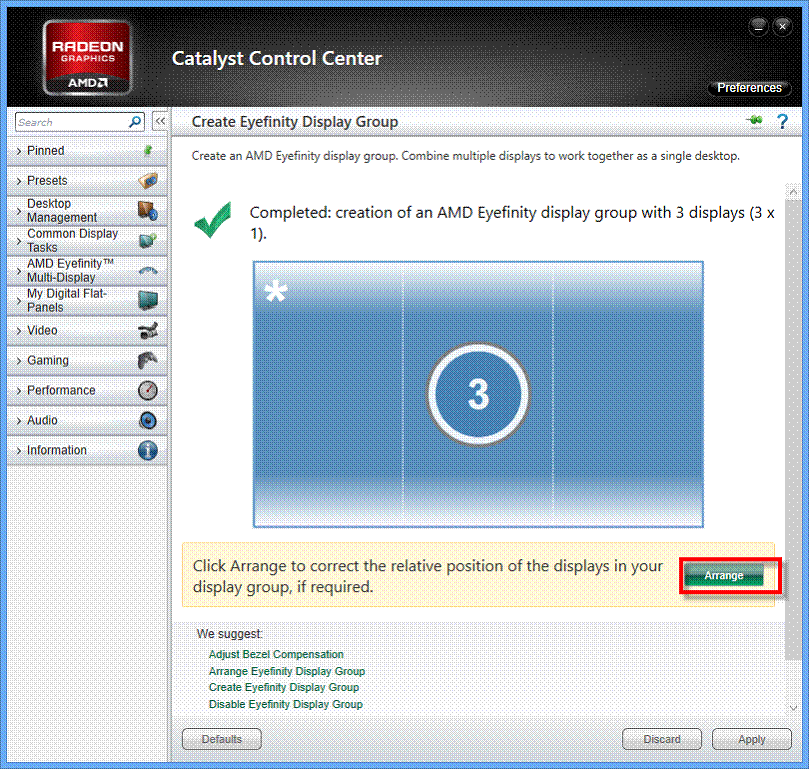810x770 pixels.
Task: Collapse the sidebar with double-chevron button
Action: [160, 121]
